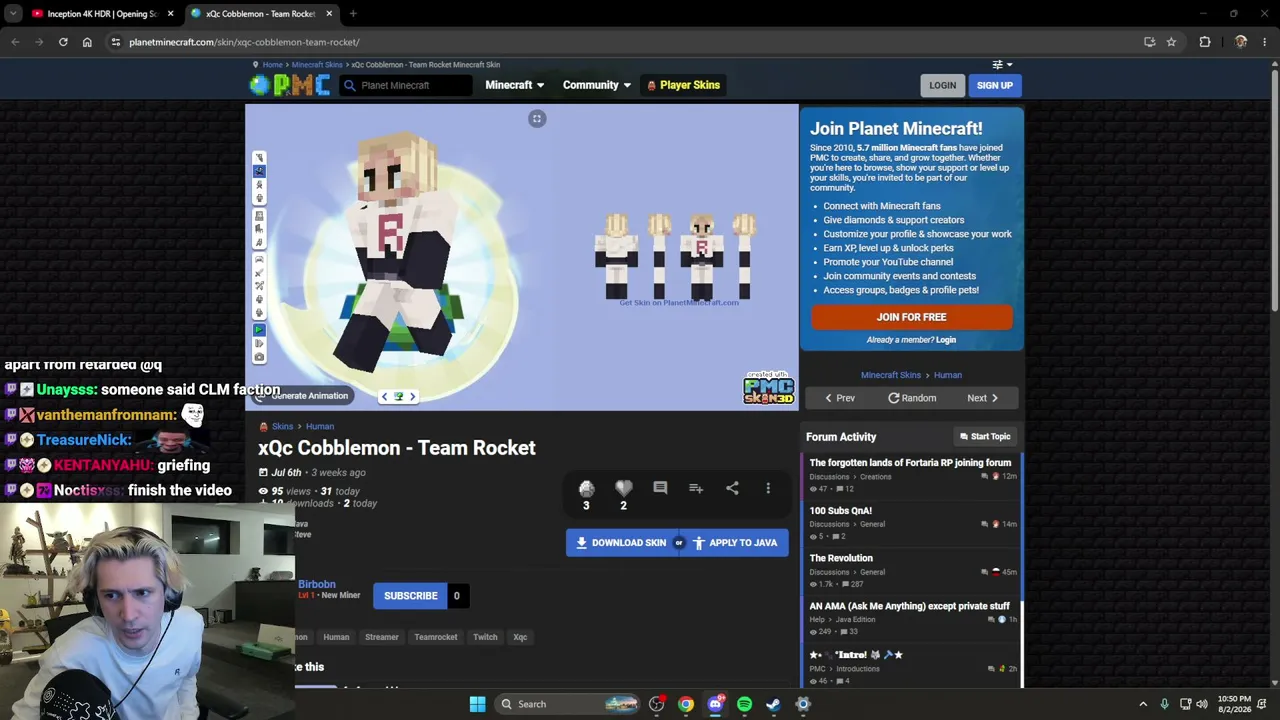Open Chrome three-dot menu

tap(1265, 42)
